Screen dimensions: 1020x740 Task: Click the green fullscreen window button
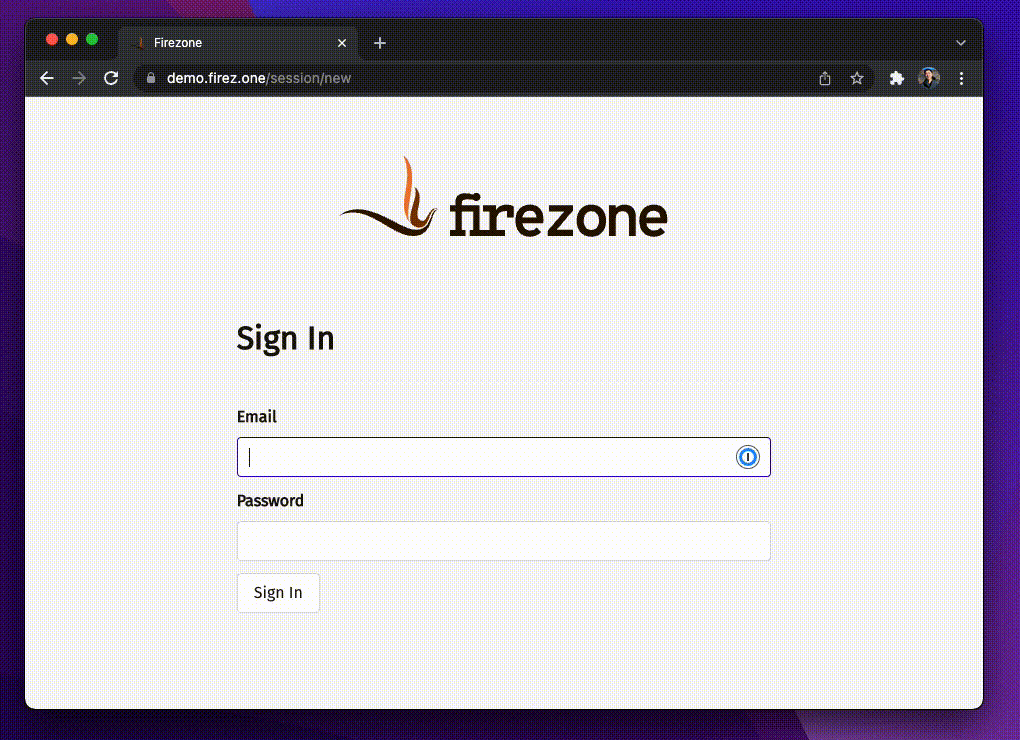pos(92,39)
